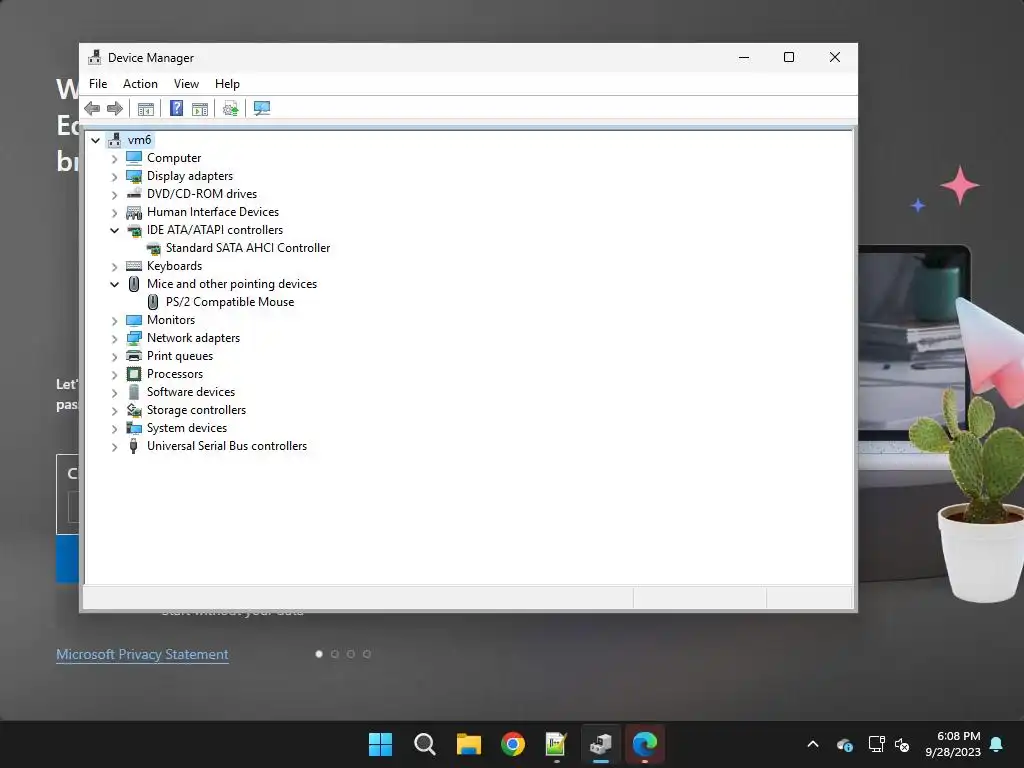Open Windows Start menu on taskbar

[380, 744]
